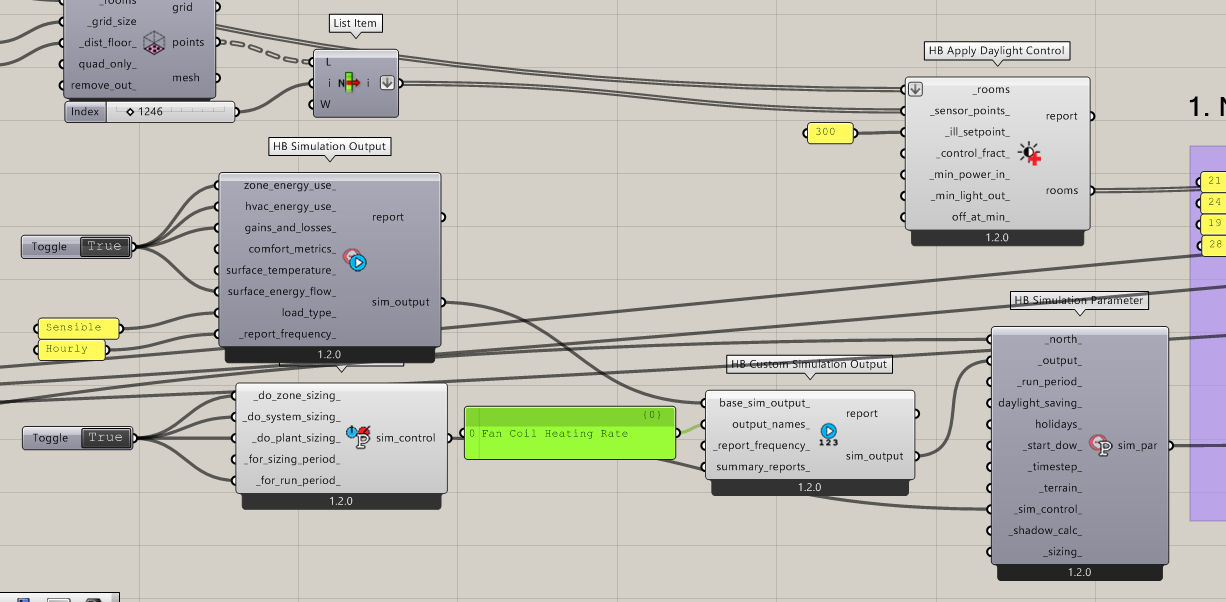Click the base_sim_output_ input

click(x=765, y=403)
